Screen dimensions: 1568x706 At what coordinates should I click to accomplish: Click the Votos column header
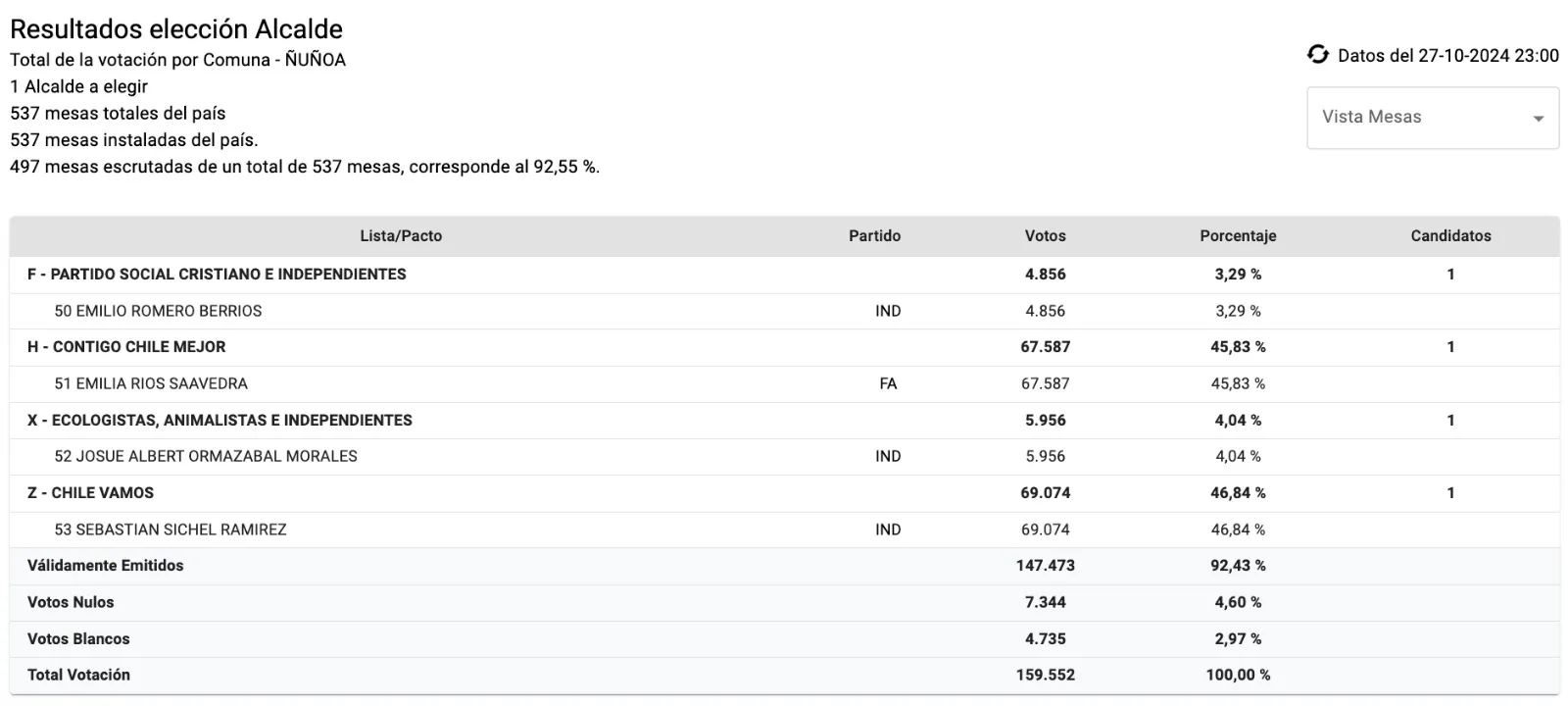point(1045,236)
